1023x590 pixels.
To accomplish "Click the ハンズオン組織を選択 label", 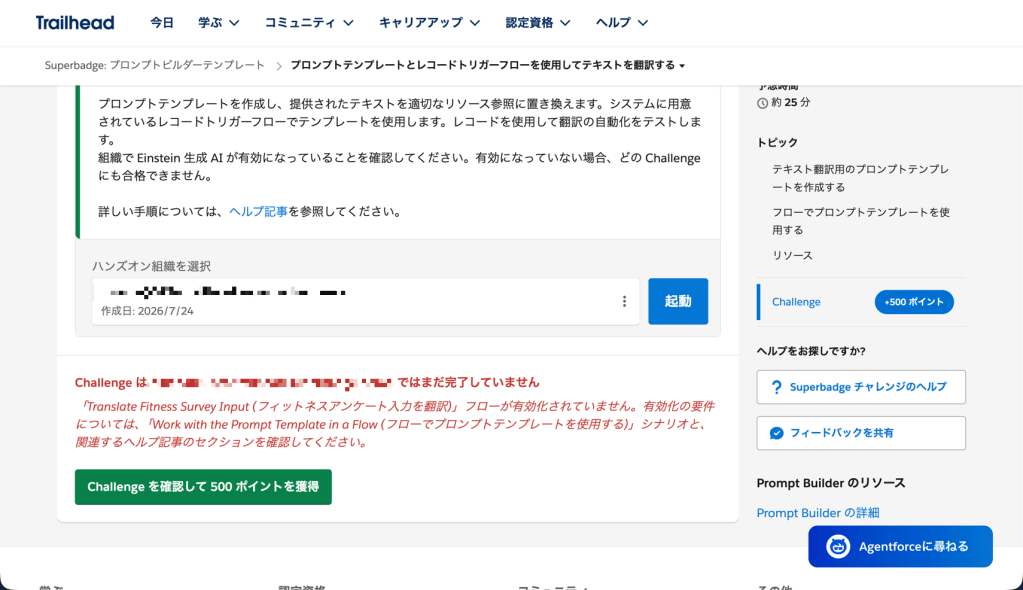I will pyautogui.click(x=151, y=266).
